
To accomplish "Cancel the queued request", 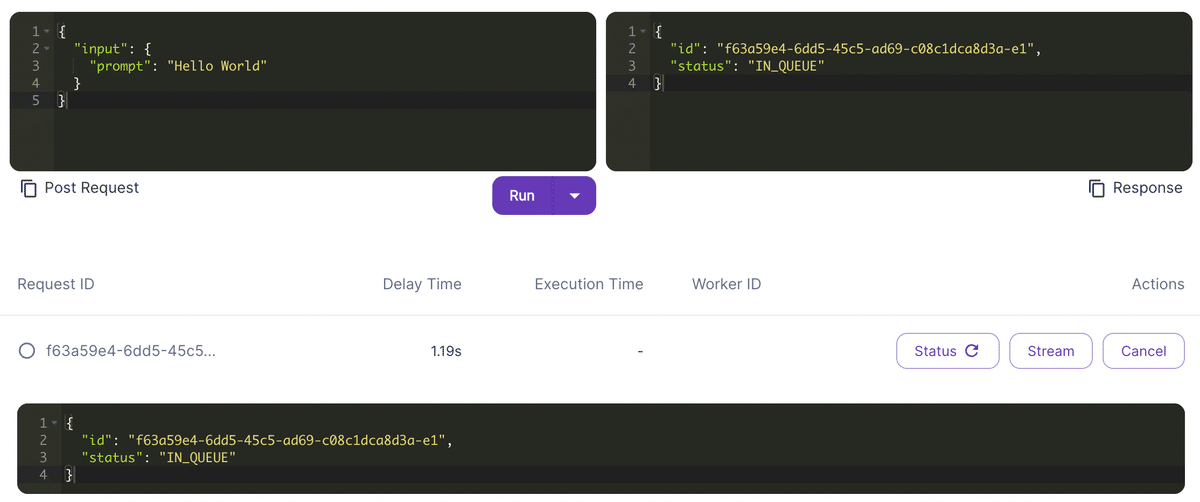I will click(x=1143, y=351).
